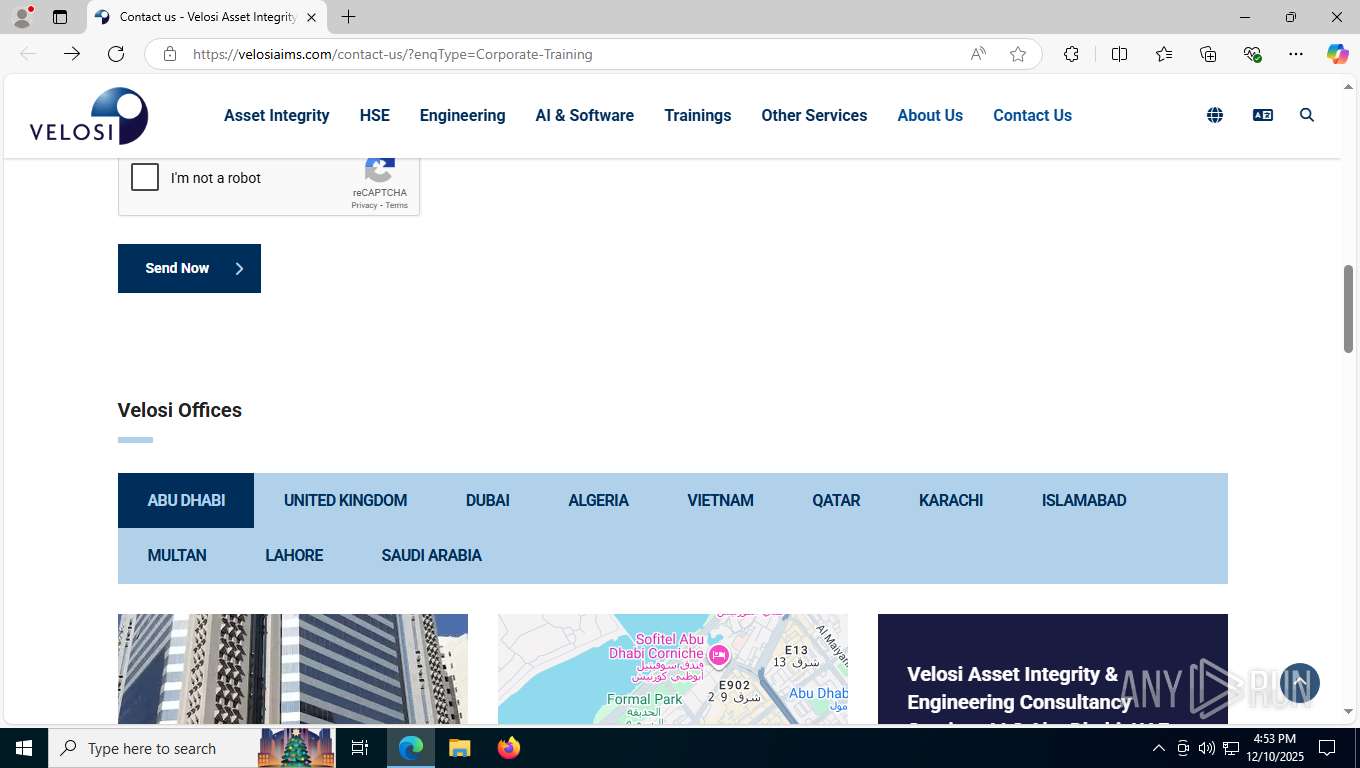Open the Collections icon
1360x768 pixels.
coord(1208,54)
